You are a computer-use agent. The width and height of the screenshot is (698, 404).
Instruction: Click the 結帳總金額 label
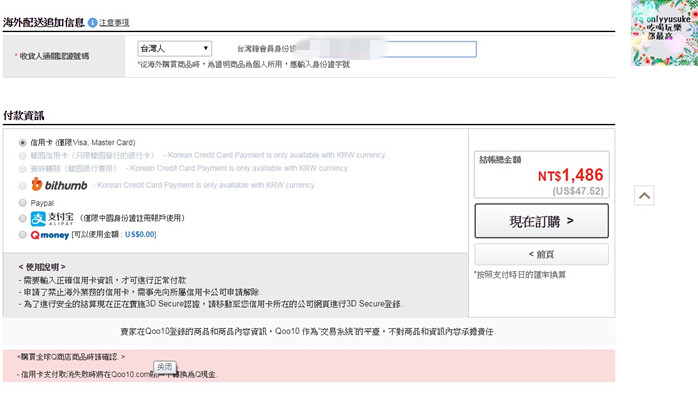click(500, 160)
